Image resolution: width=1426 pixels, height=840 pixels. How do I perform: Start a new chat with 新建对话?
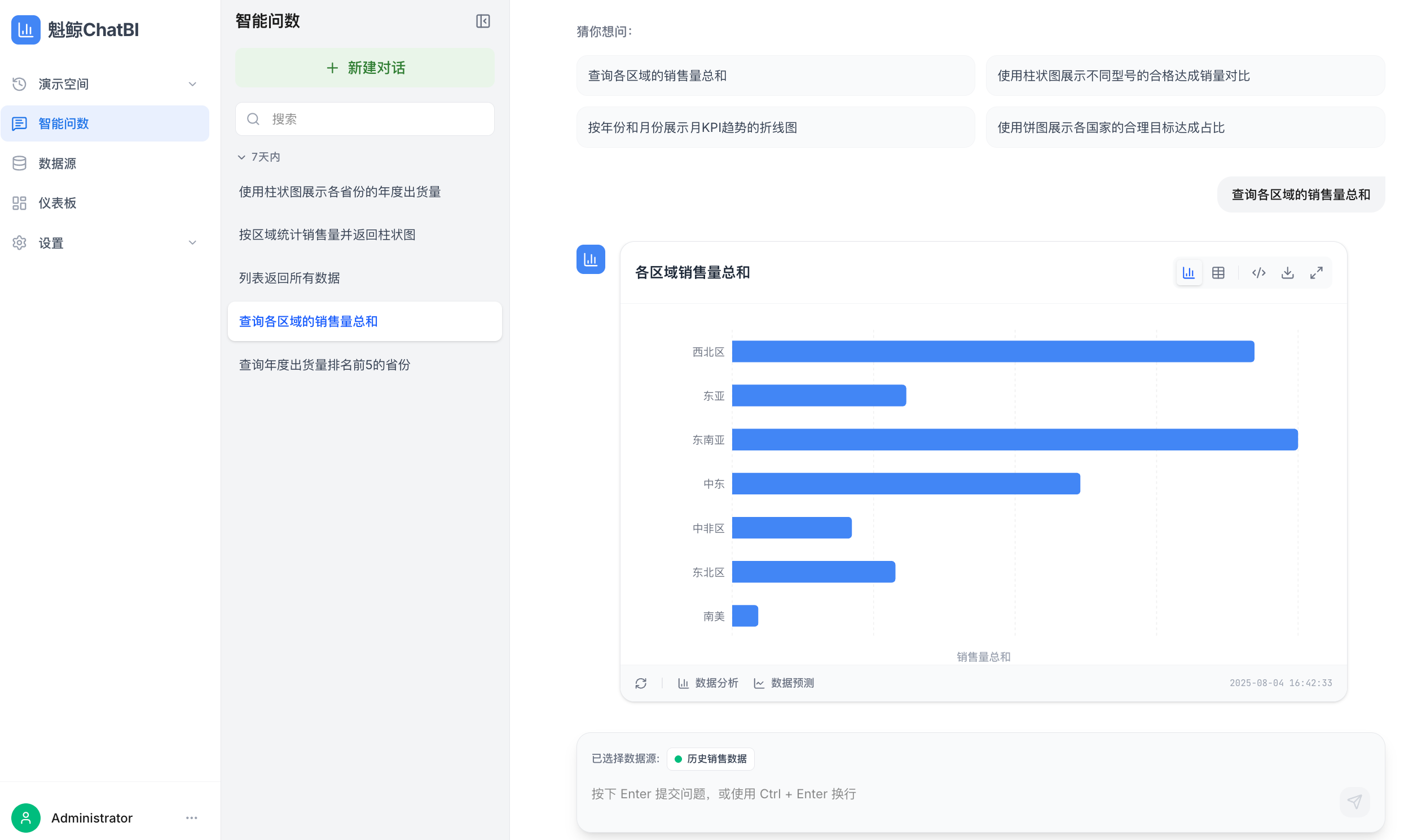point(365,68)
